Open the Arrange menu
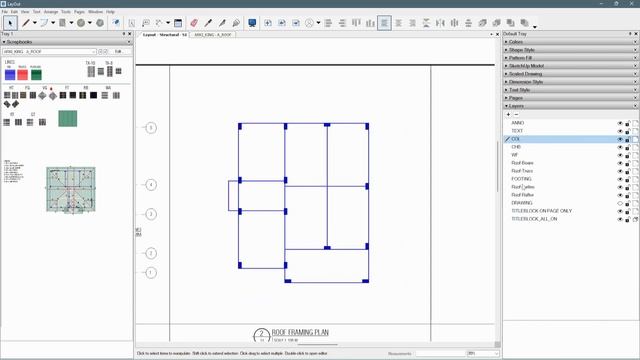 (x=51, y=12)
